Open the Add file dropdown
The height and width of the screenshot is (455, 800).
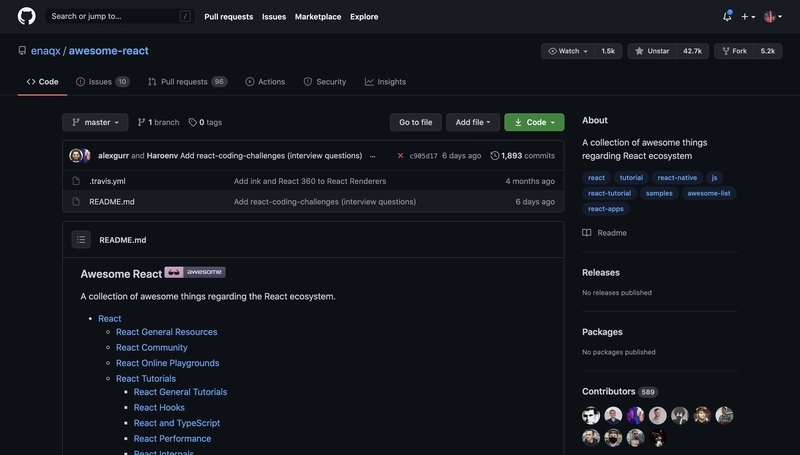[x=473, y=122]
